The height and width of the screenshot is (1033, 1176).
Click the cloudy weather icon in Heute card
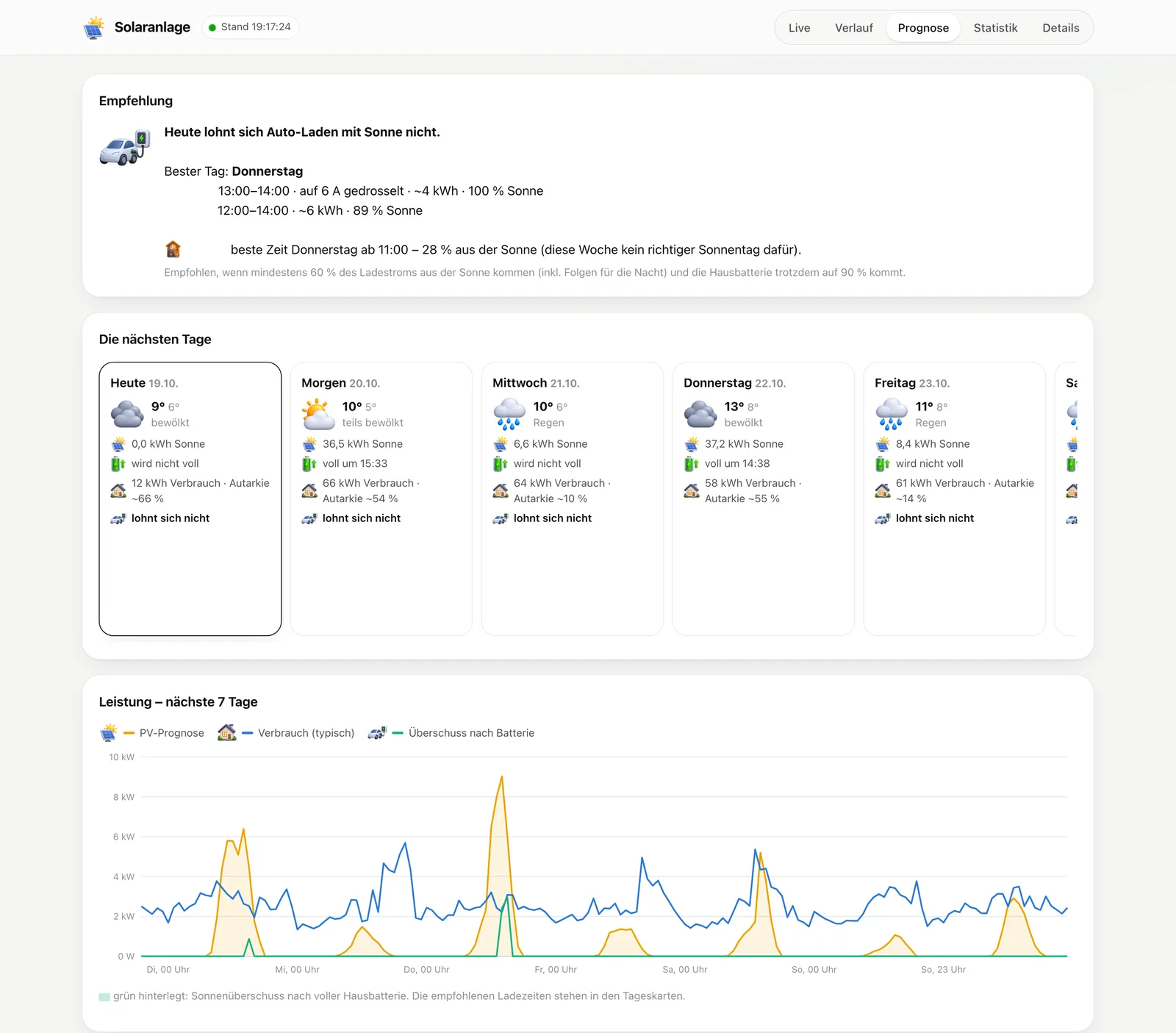click(x=127, y=414)
